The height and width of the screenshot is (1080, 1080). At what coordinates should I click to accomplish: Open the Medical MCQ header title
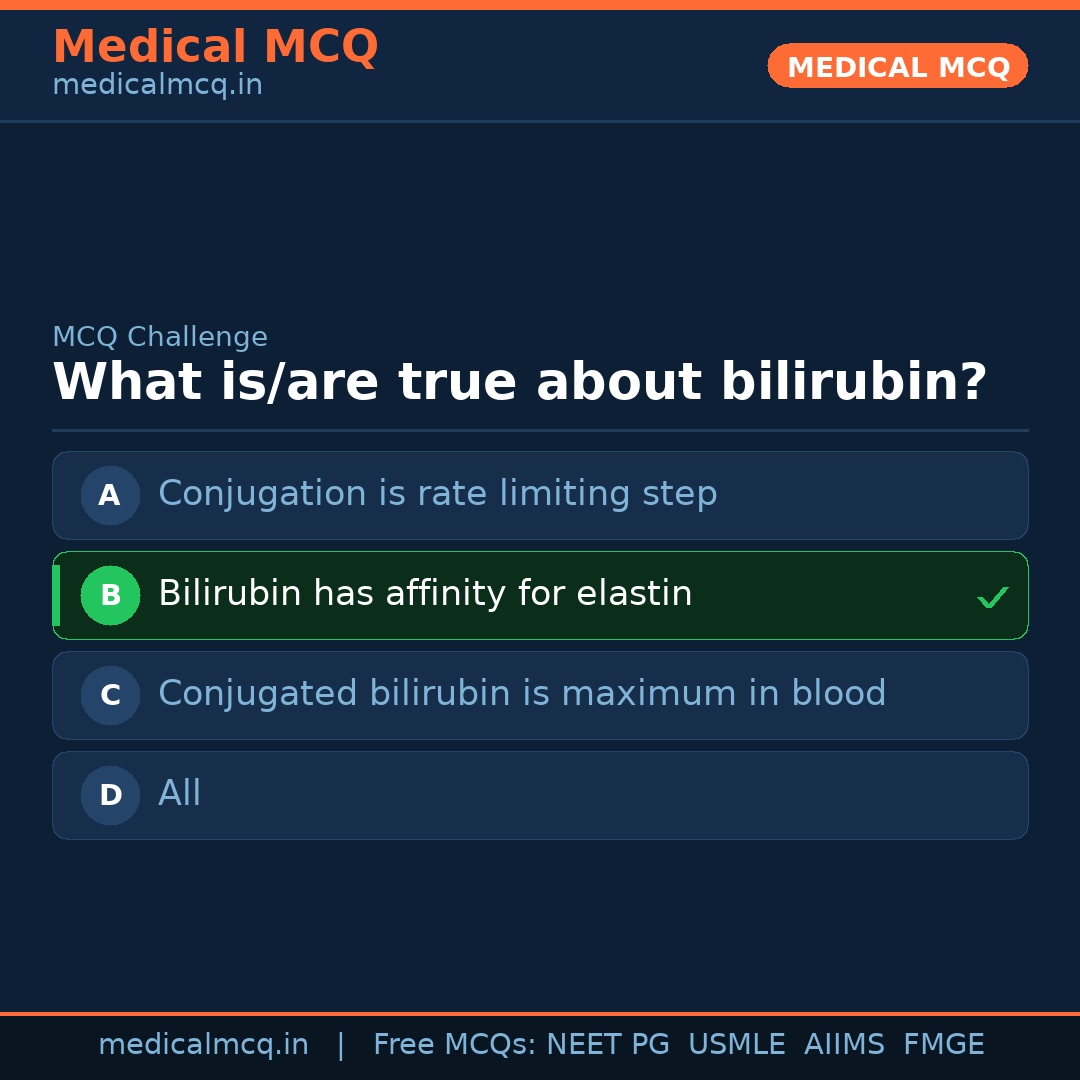point(215,47)
